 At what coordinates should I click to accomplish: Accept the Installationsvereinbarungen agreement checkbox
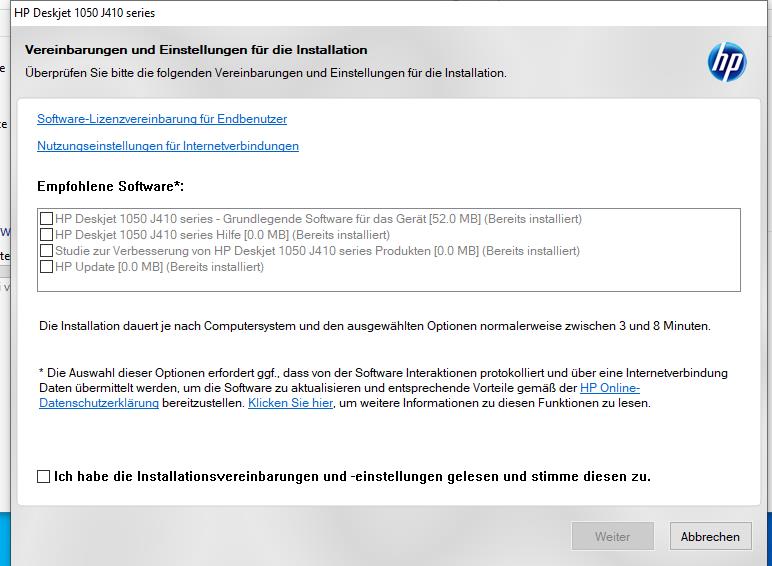tap(43, 476)
